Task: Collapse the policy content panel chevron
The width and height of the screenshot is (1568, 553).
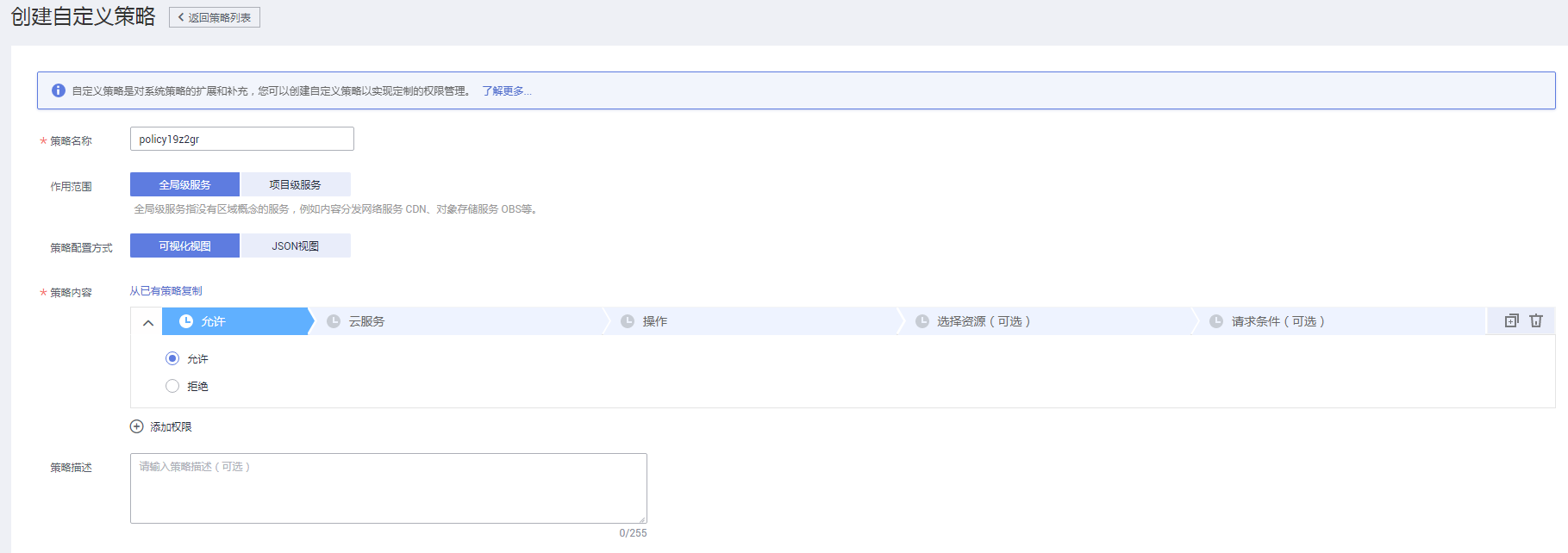Action: (x=148, y=322)
